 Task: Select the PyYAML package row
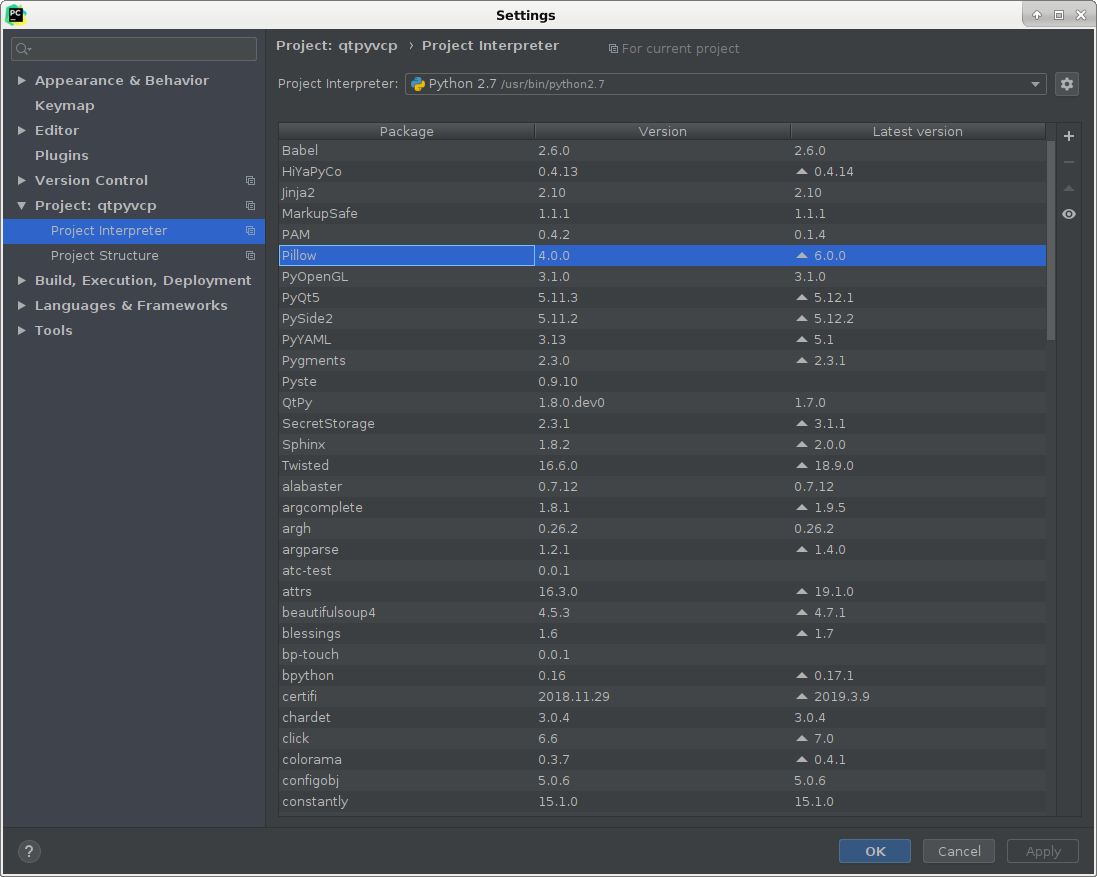tap(663, 339)
